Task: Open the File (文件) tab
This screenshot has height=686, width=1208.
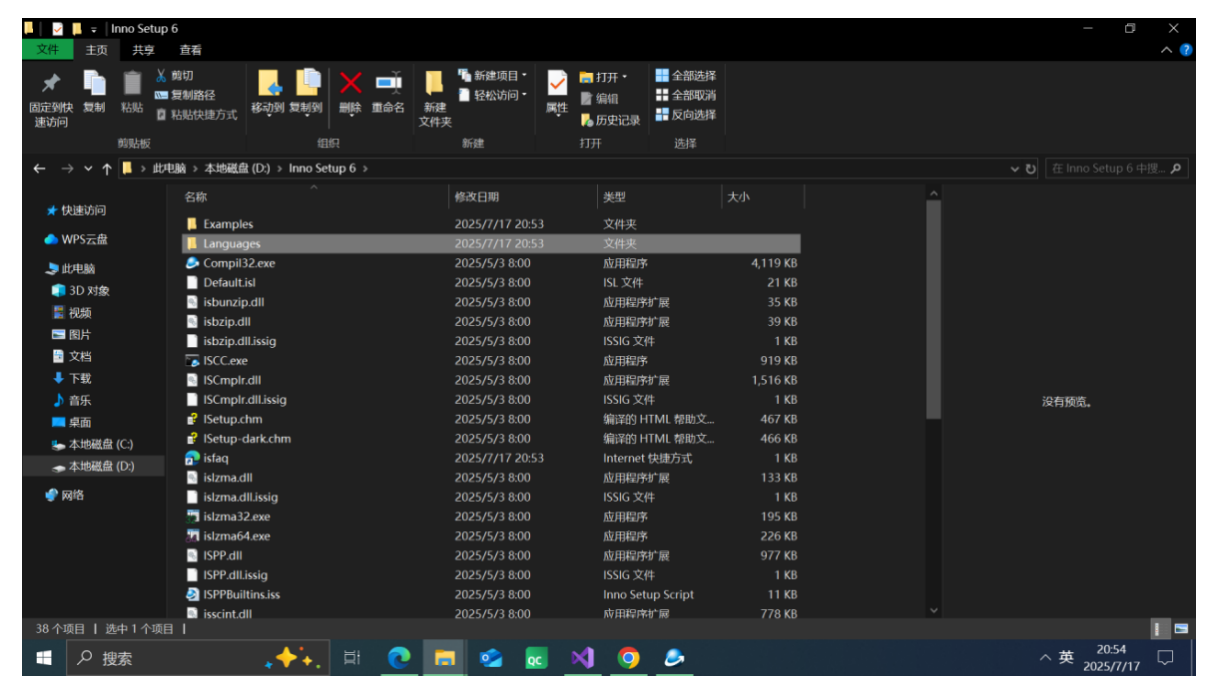Action: (x=48, y=50)
